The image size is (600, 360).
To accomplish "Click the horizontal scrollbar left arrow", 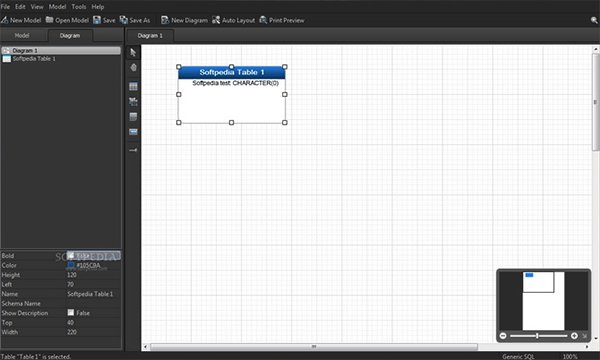I will [x=145, y=347].
